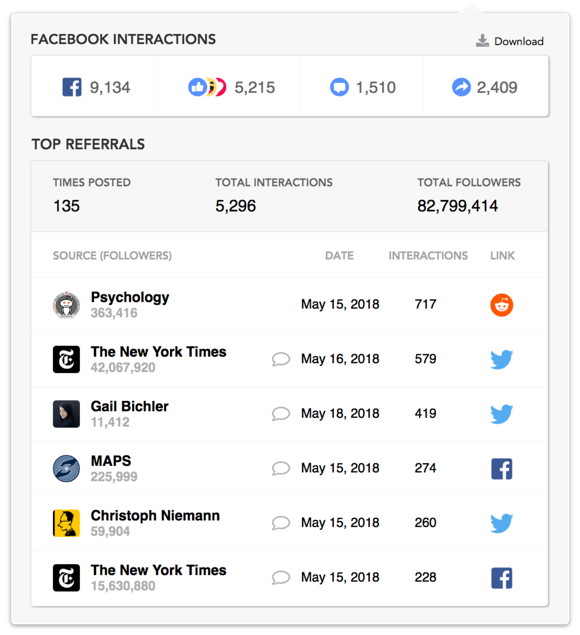Screen dimensions: 580x635
Task: Click the comment bubble next to Gail Bichler
Action: click(x=281, y=414)
